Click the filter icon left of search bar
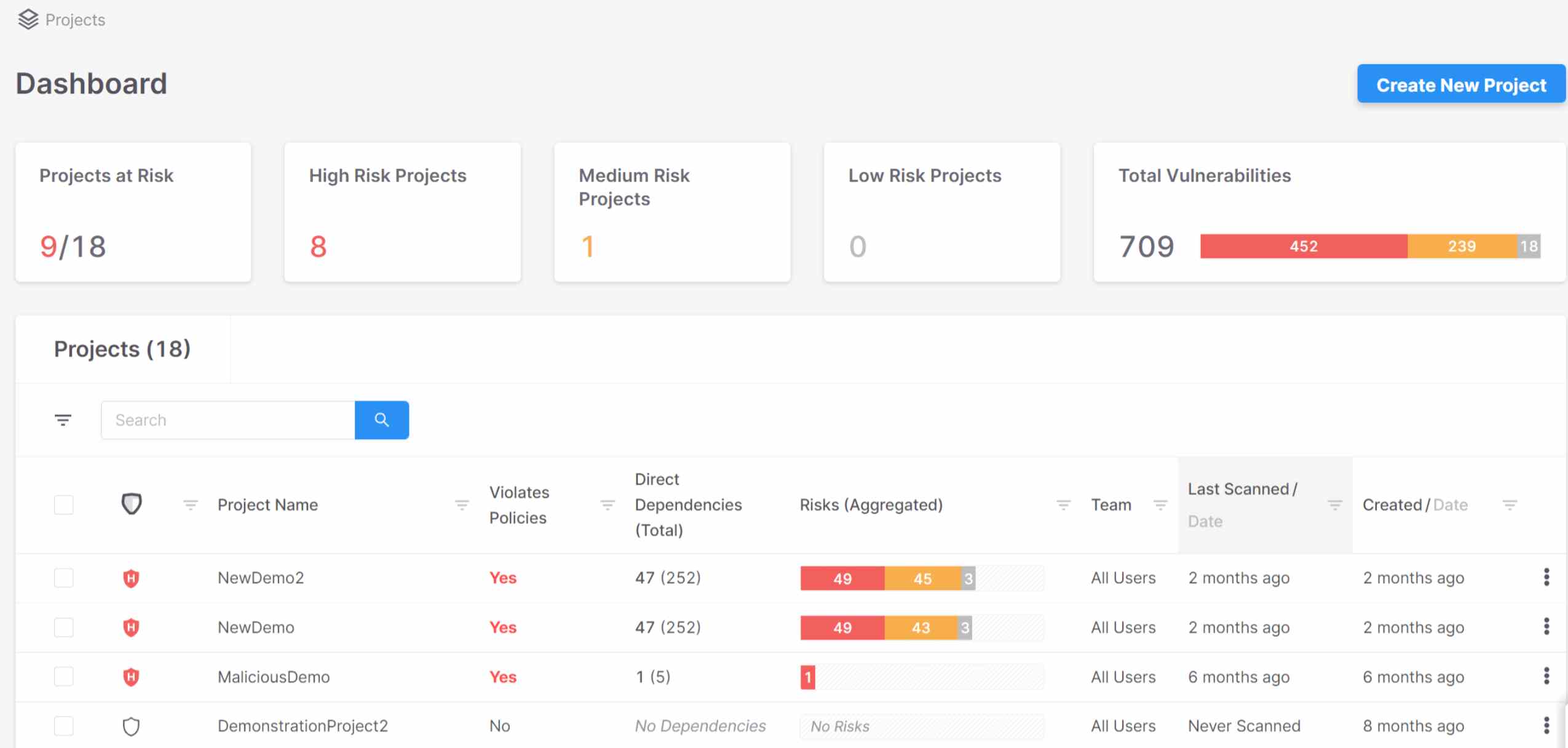The width and height of the screenshot is (1568, 748). click(63, 419)
